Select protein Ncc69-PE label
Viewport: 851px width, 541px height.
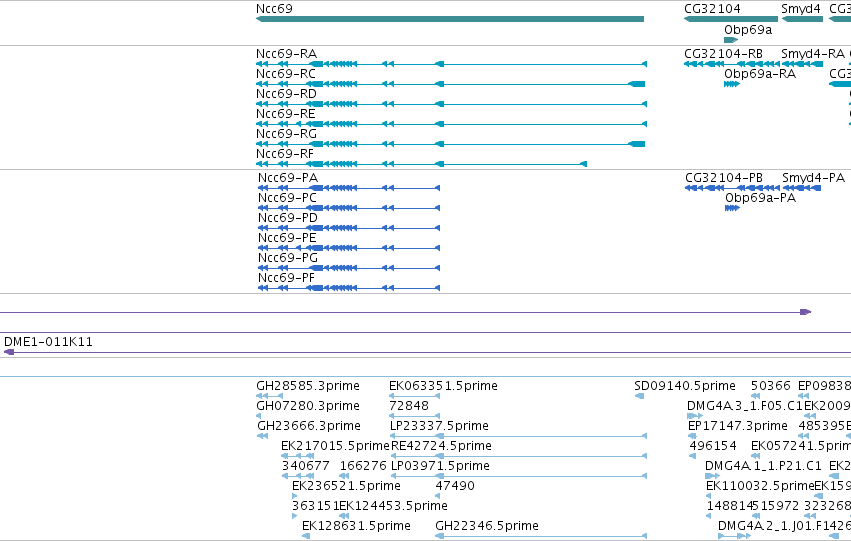(x=288, y=238)
